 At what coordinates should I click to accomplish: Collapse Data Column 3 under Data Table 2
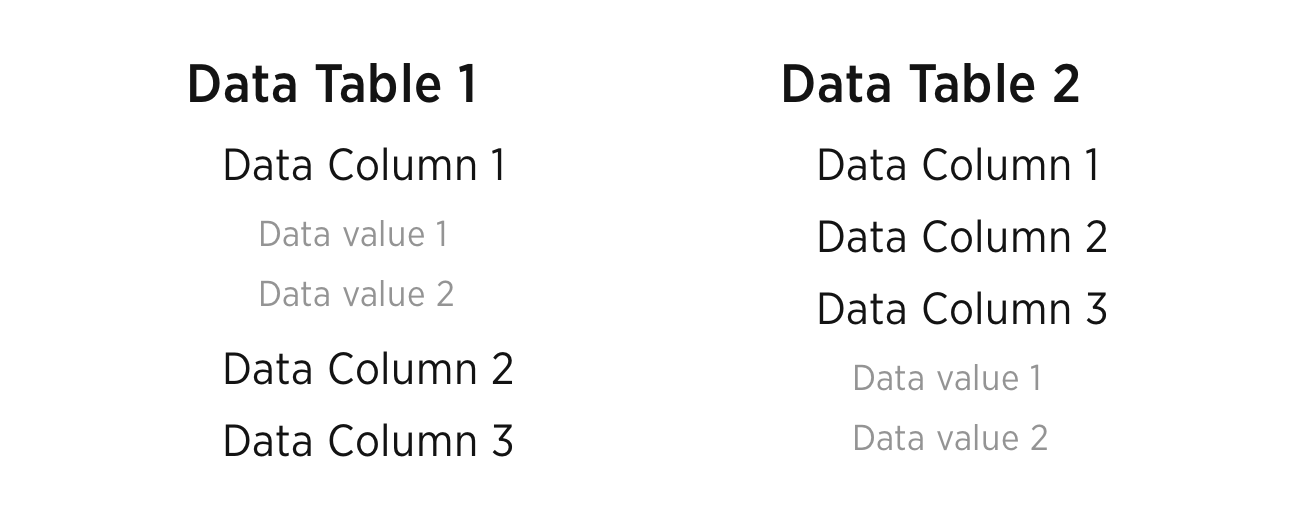(962, 309)
